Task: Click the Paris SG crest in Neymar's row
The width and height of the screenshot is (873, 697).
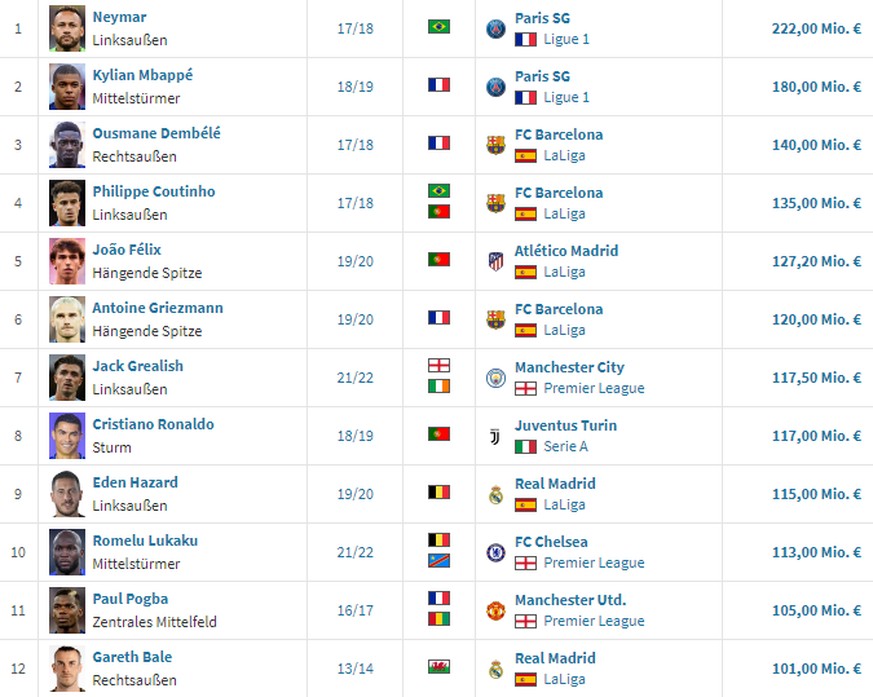Action: point(495,28)
